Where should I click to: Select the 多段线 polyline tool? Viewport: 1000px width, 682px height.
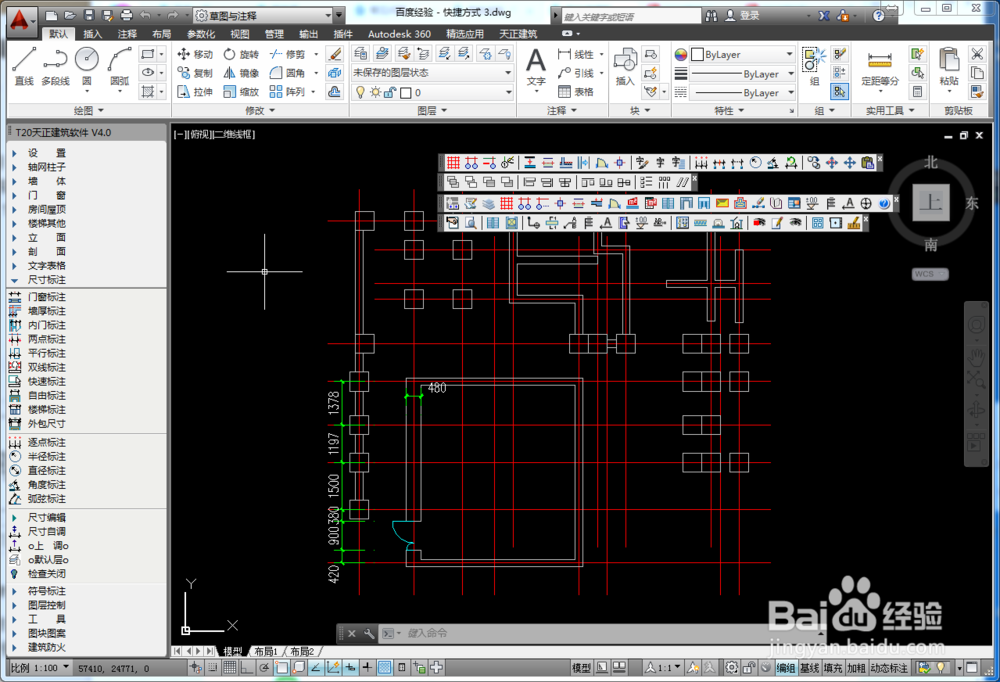pos(55,66)
